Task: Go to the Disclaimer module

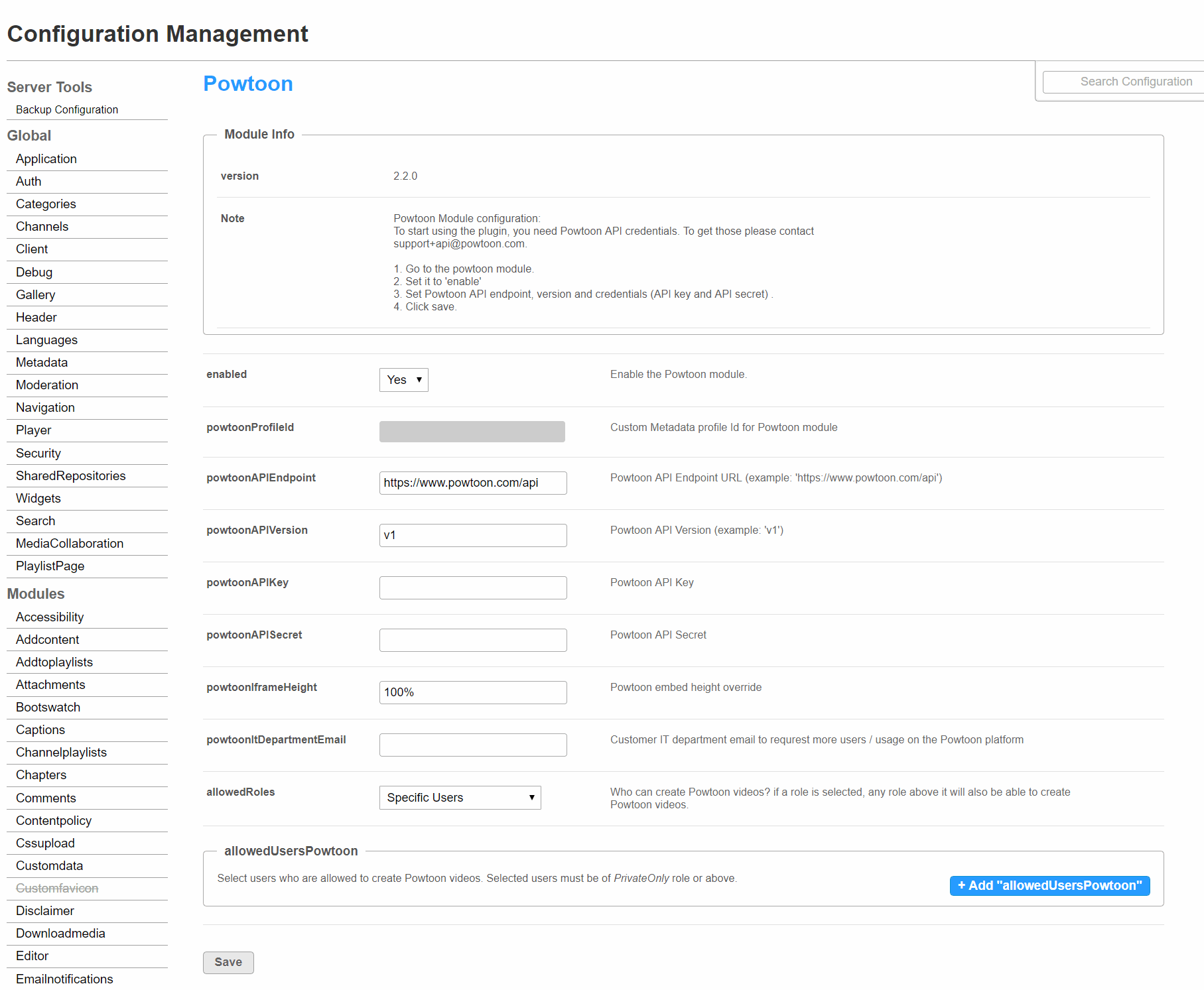Action: click(x=45, y=911)
